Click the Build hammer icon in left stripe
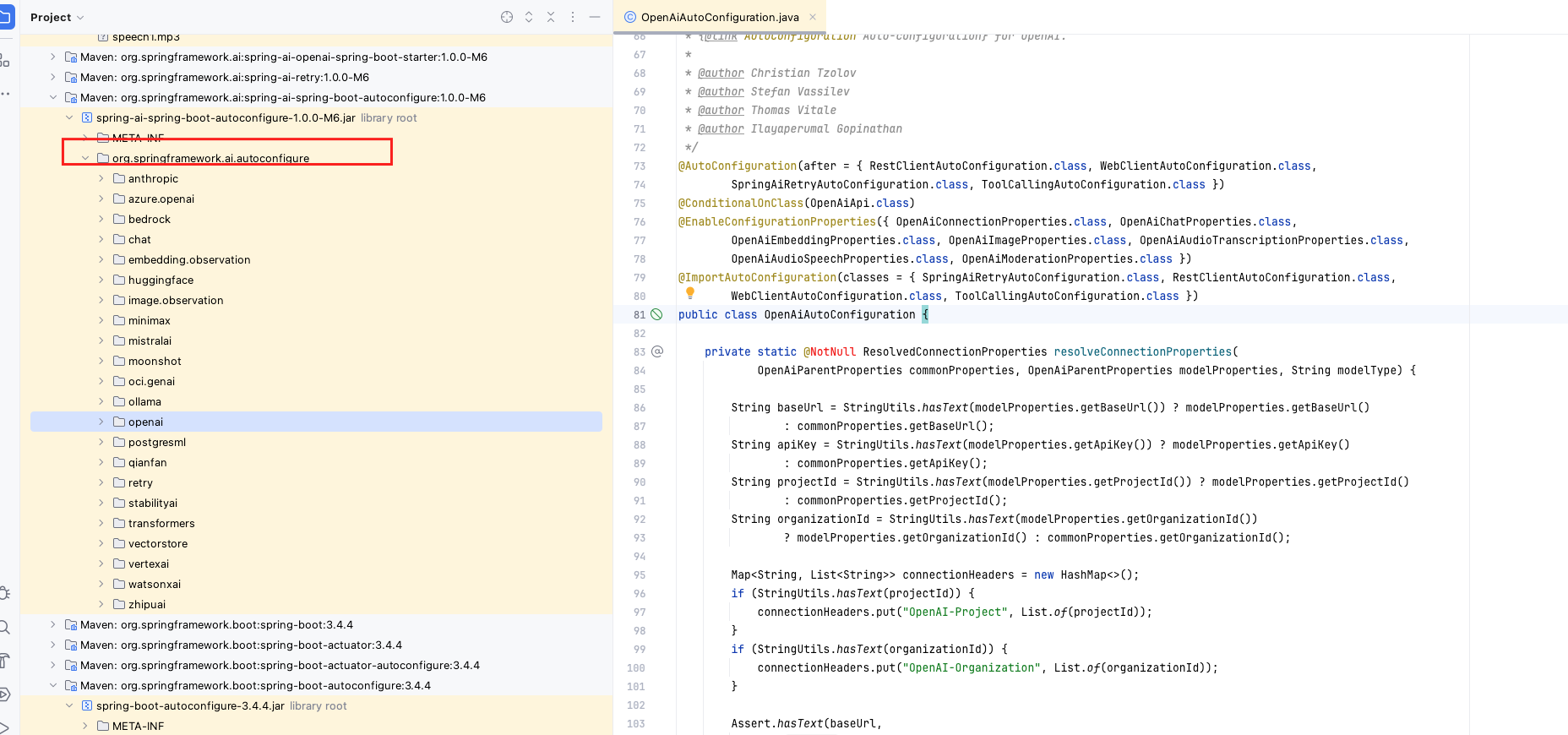This screenshot has height=735, width=1568. 4,661
